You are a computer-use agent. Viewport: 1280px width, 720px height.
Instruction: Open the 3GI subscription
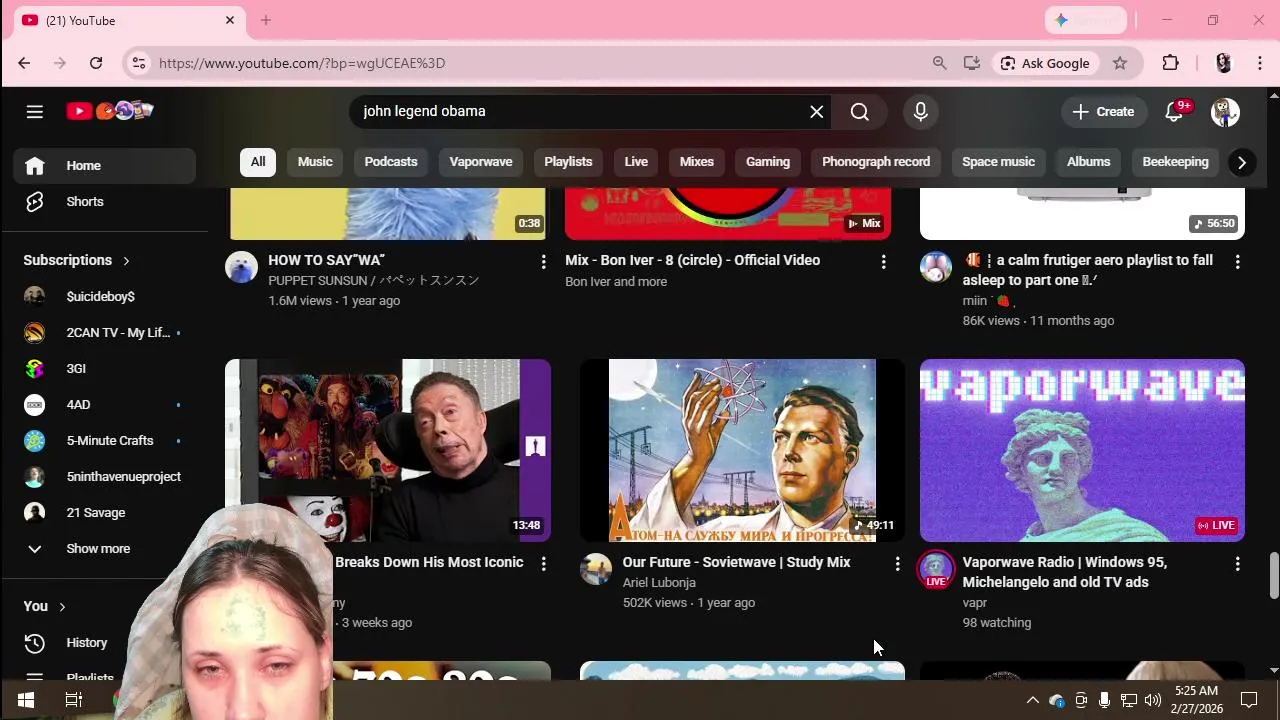click(104, 369)
